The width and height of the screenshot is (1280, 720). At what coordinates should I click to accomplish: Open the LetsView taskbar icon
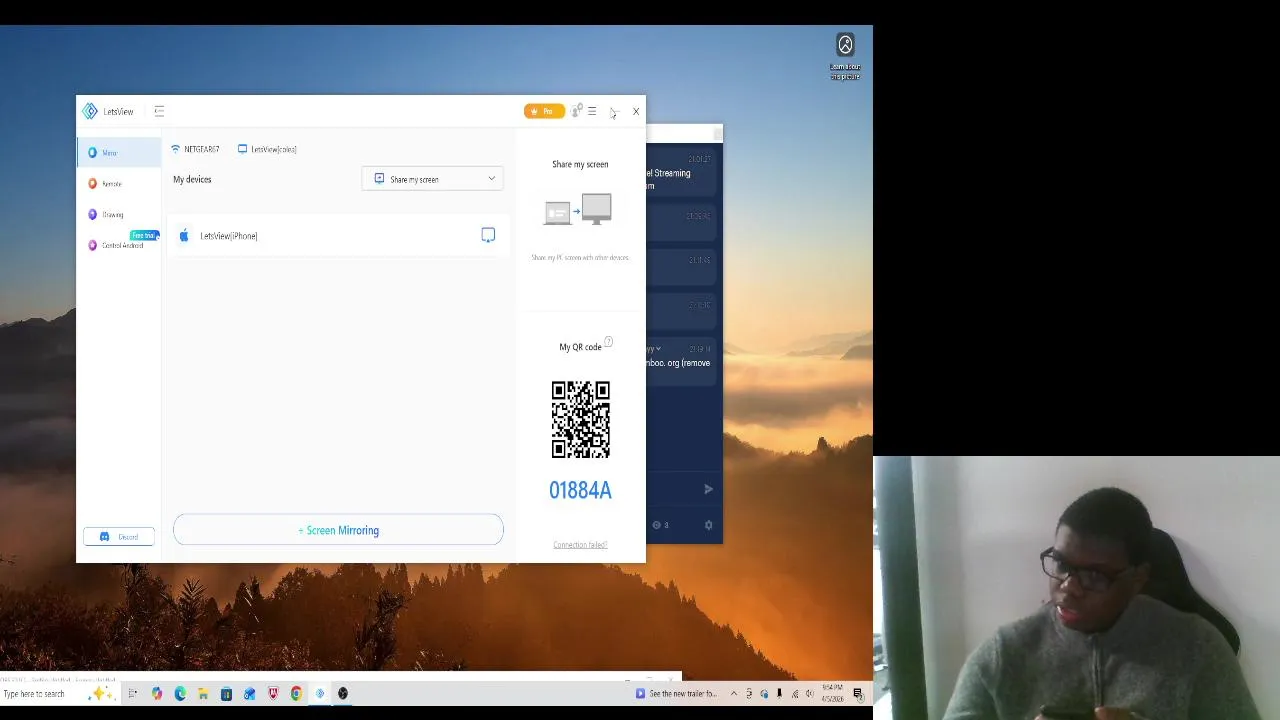click(x=320, y=694)
